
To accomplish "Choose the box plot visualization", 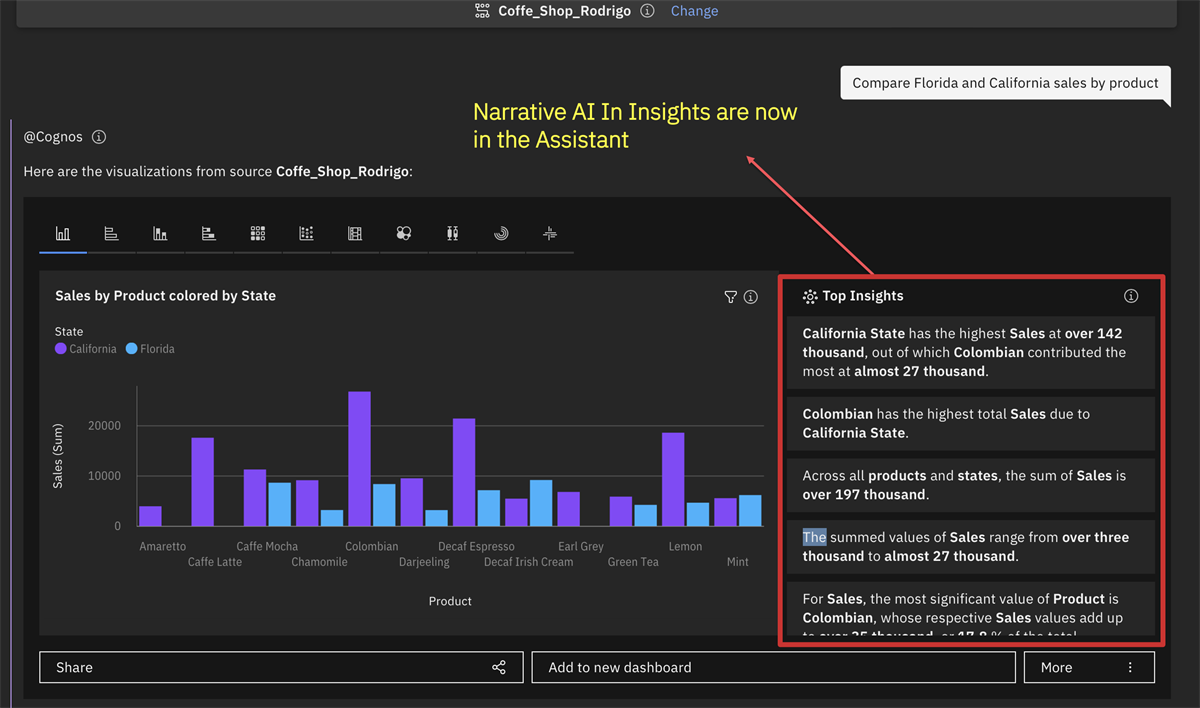I will click(x=451, y=233).
